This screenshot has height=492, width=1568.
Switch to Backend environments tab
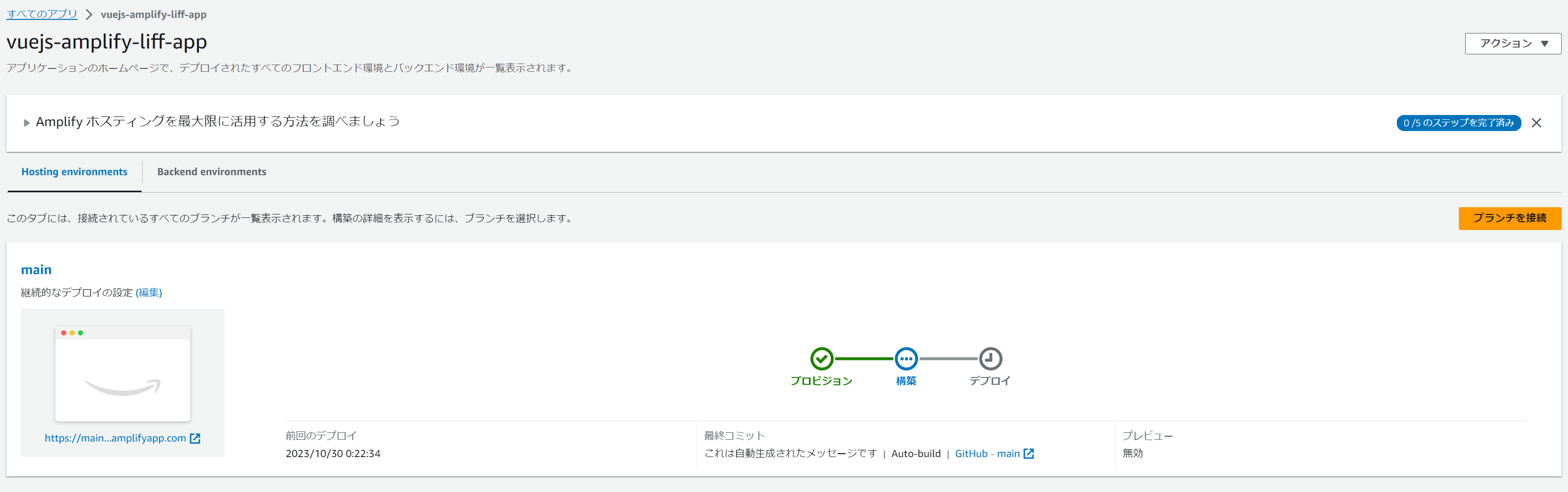pos(212,172)
